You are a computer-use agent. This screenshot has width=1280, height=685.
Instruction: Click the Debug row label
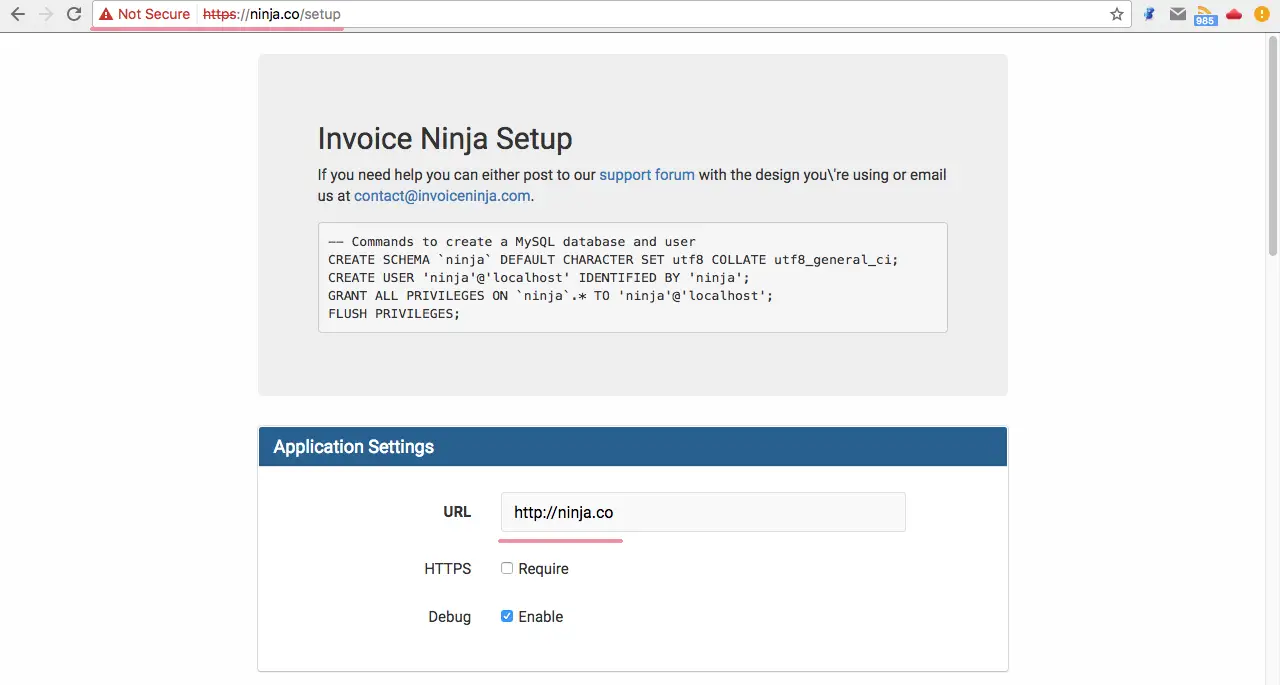click(x=450, y=616)
